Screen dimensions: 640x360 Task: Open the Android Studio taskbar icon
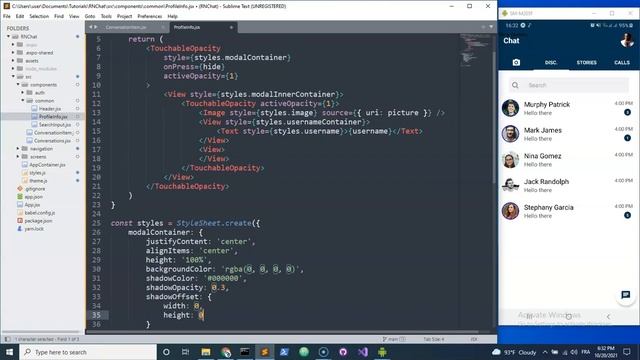click(382, 352)
